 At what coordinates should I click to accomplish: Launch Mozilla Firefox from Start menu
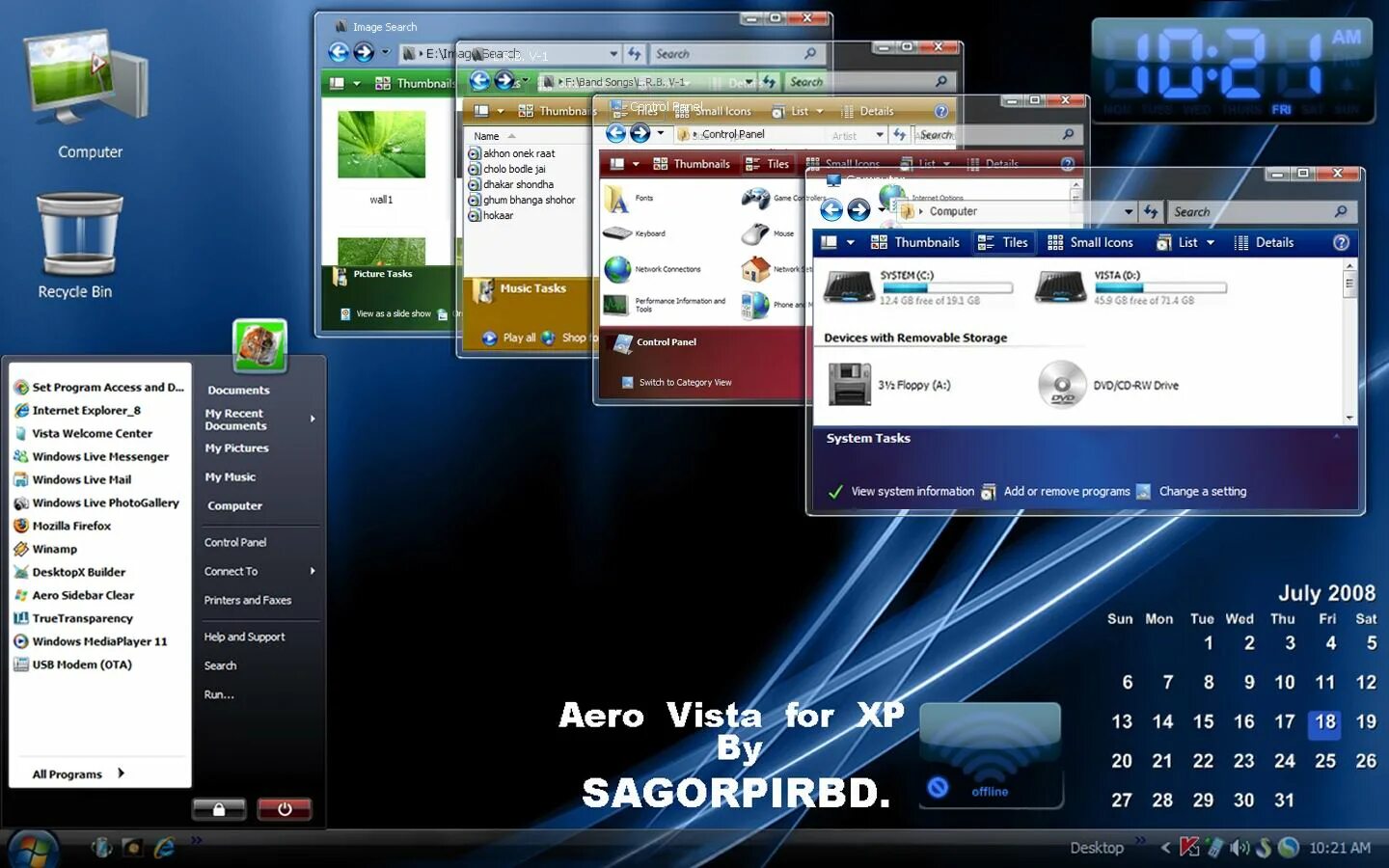tap(63, 526)
